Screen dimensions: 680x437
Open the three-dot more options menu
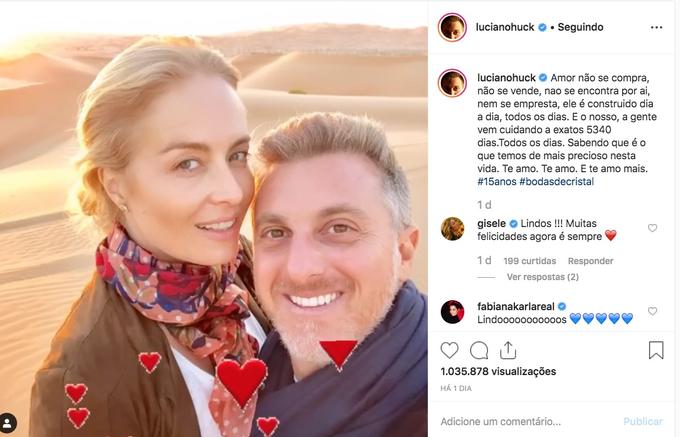point(656,27)
